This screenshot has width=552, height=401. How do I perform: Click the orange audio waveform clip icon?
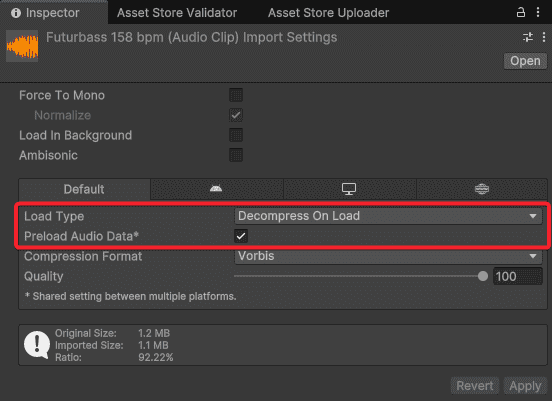click(22, 46)
